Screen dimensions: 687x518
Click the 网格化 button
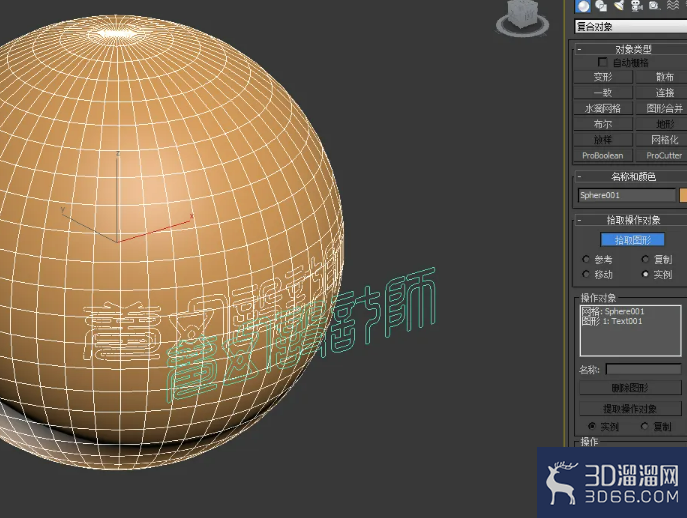click(662, 140)
